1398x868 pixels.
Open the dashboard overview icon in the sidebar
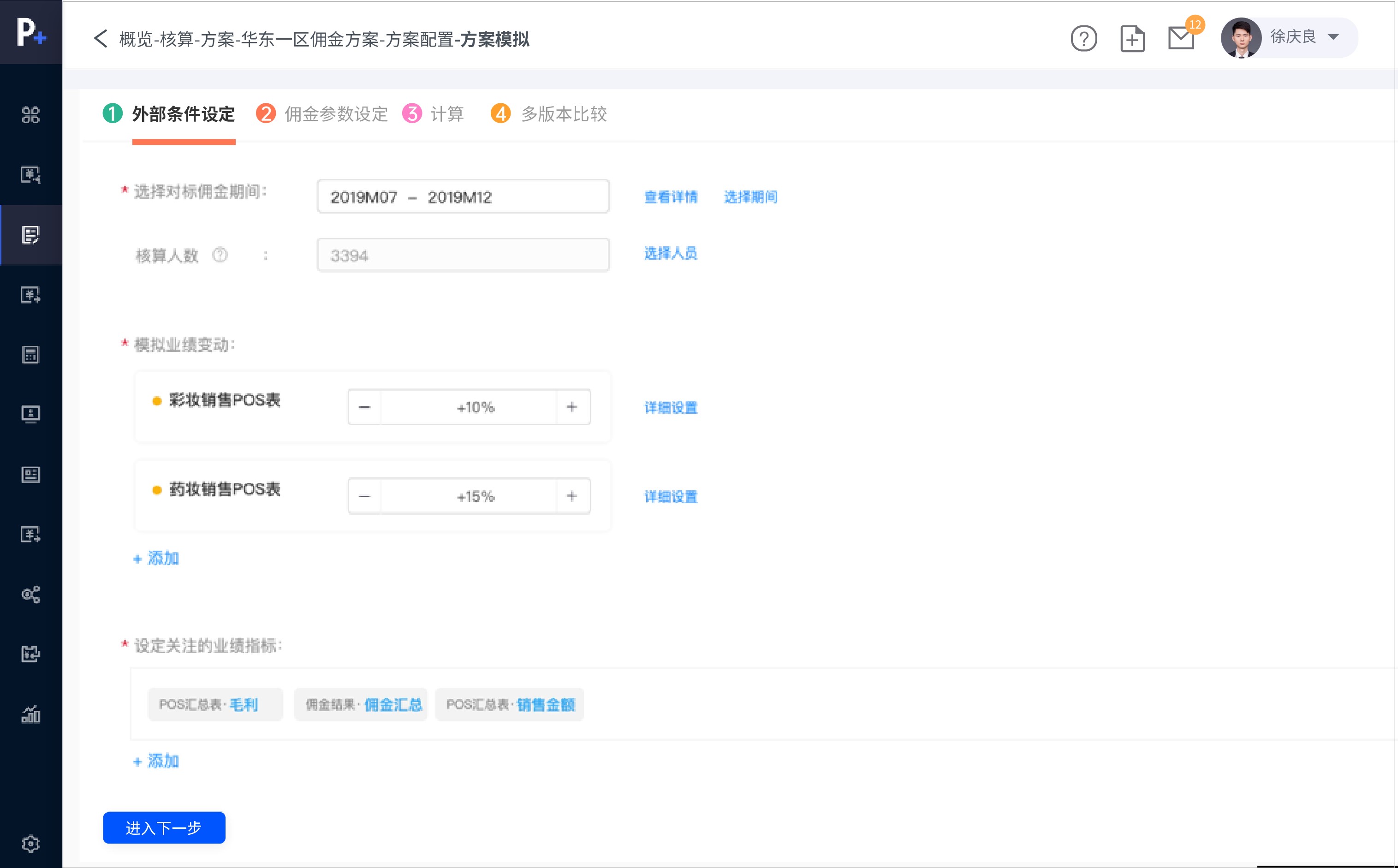pyautogui.click(x=31, y=115)
